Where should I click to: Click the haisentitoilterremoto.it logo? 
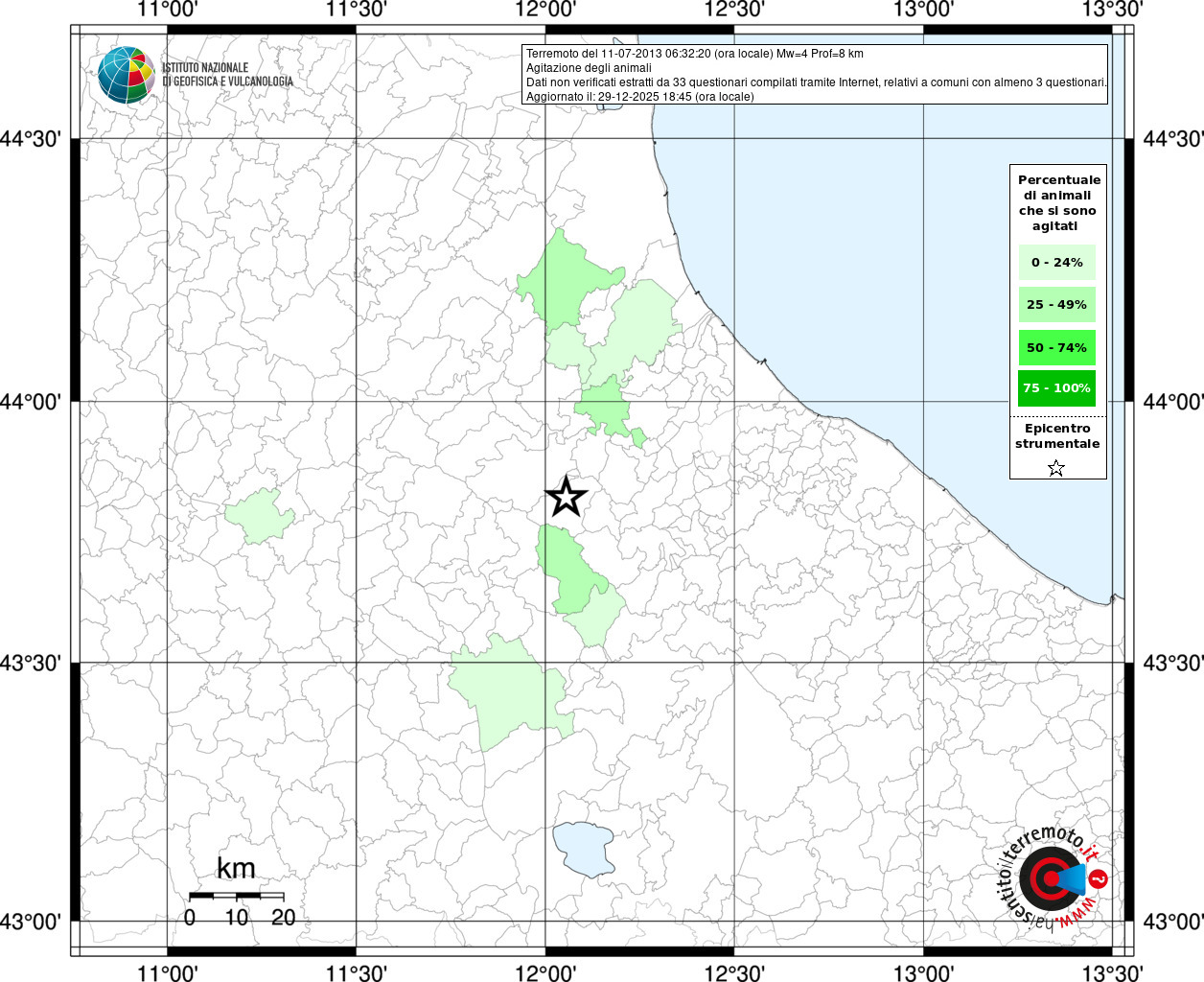pos(1054,879)
